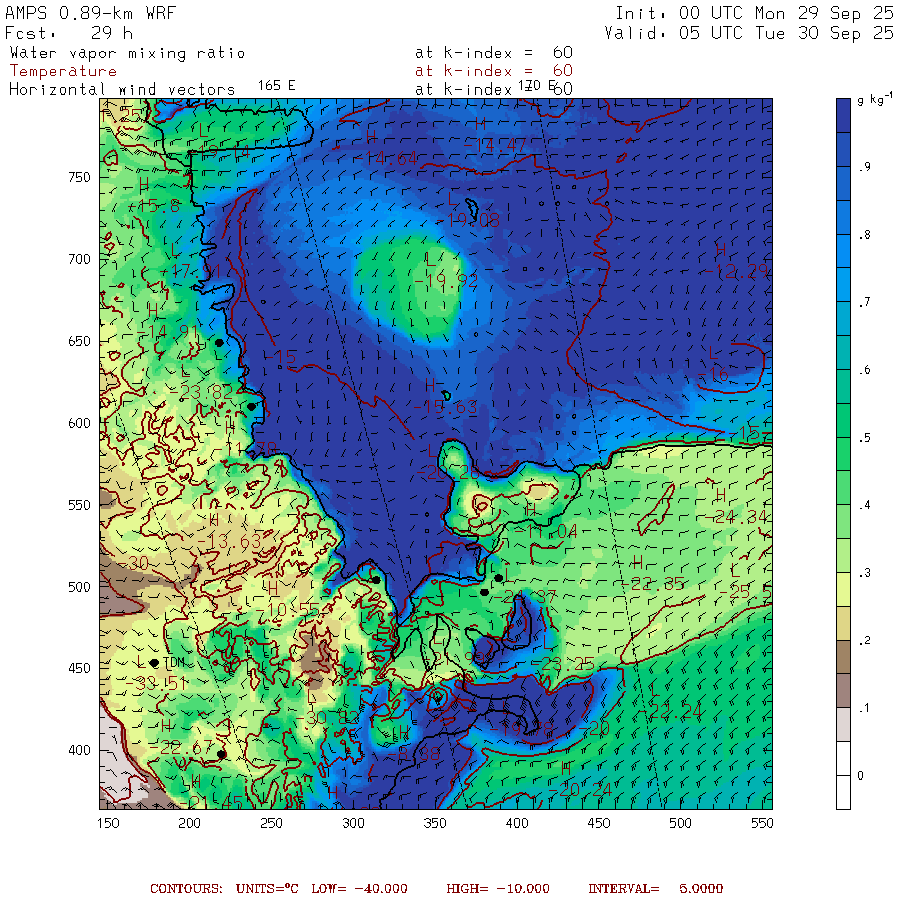The height and width of the screenshot is (900, 900).
Task: Click the red Temperature legend label
Action: click(63, 71)
